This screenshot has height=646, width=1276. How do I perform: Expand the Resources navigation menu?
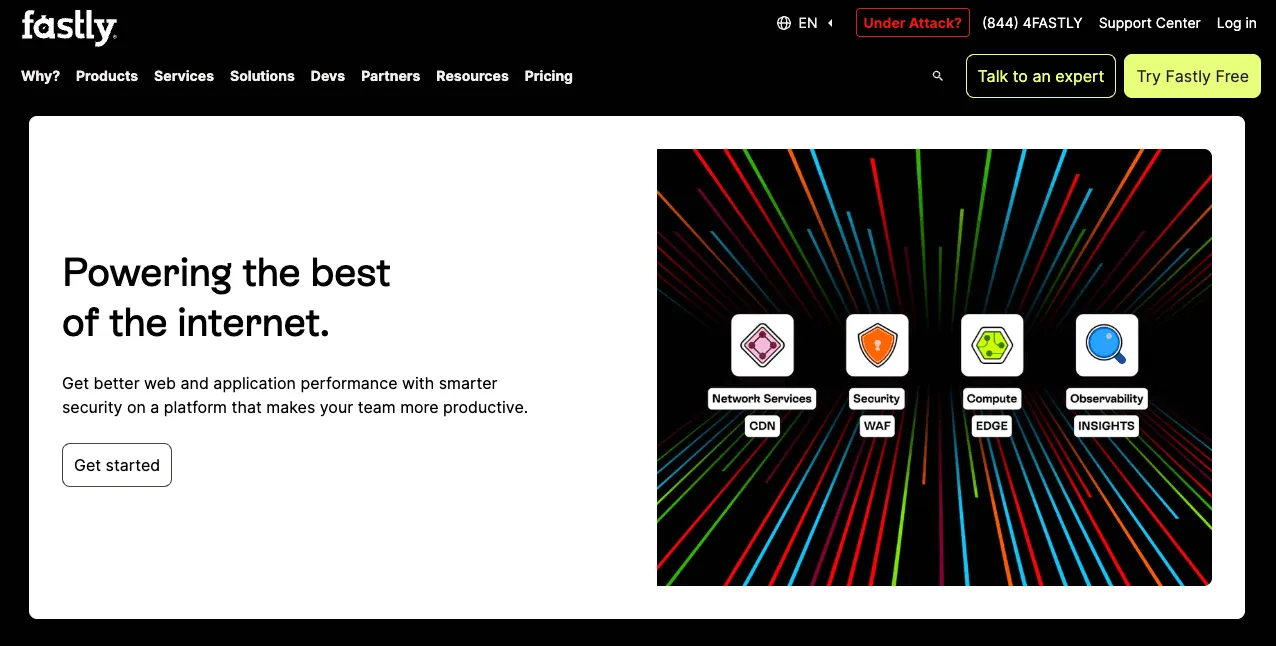[x=472, y=76]
